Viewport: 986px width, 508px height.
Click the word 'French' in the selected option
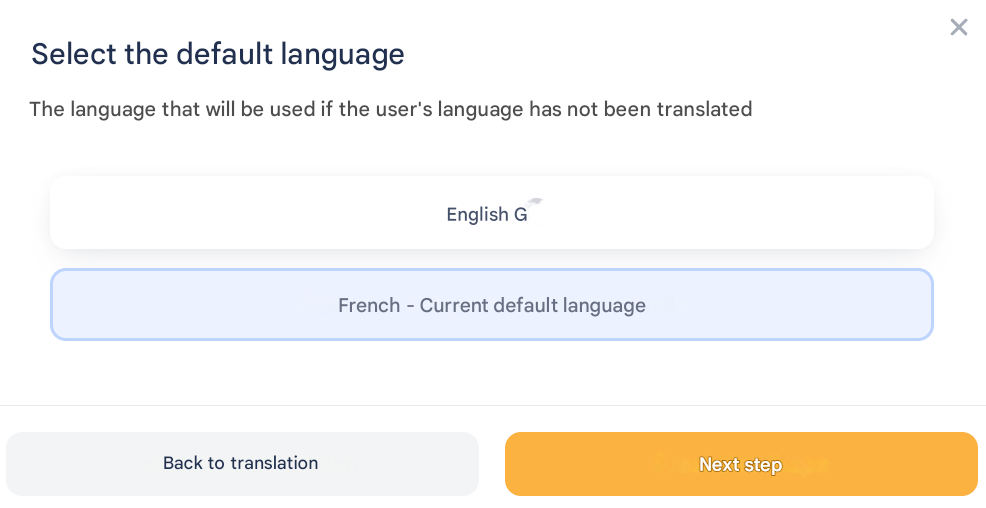point(369,306)
